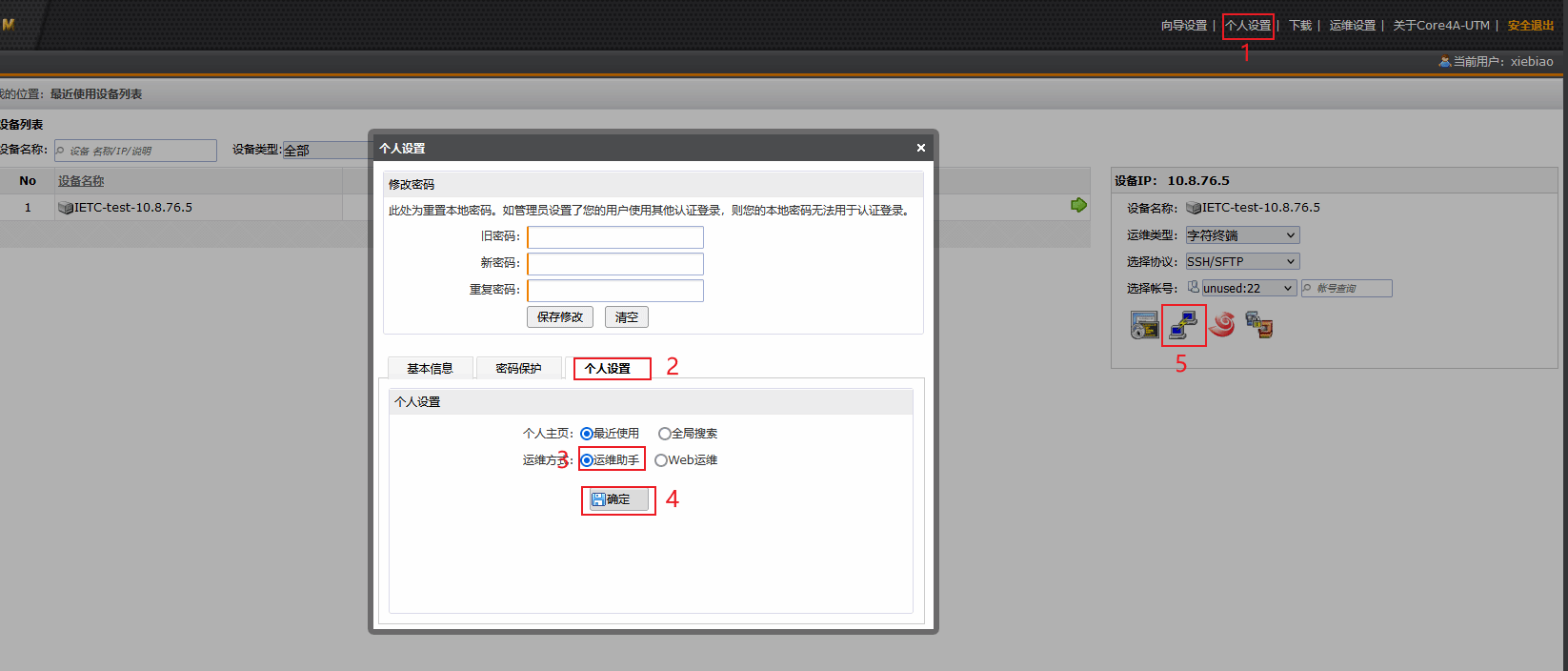
Task: Switch to the 密码保护 tab
Action: (518, 369)
